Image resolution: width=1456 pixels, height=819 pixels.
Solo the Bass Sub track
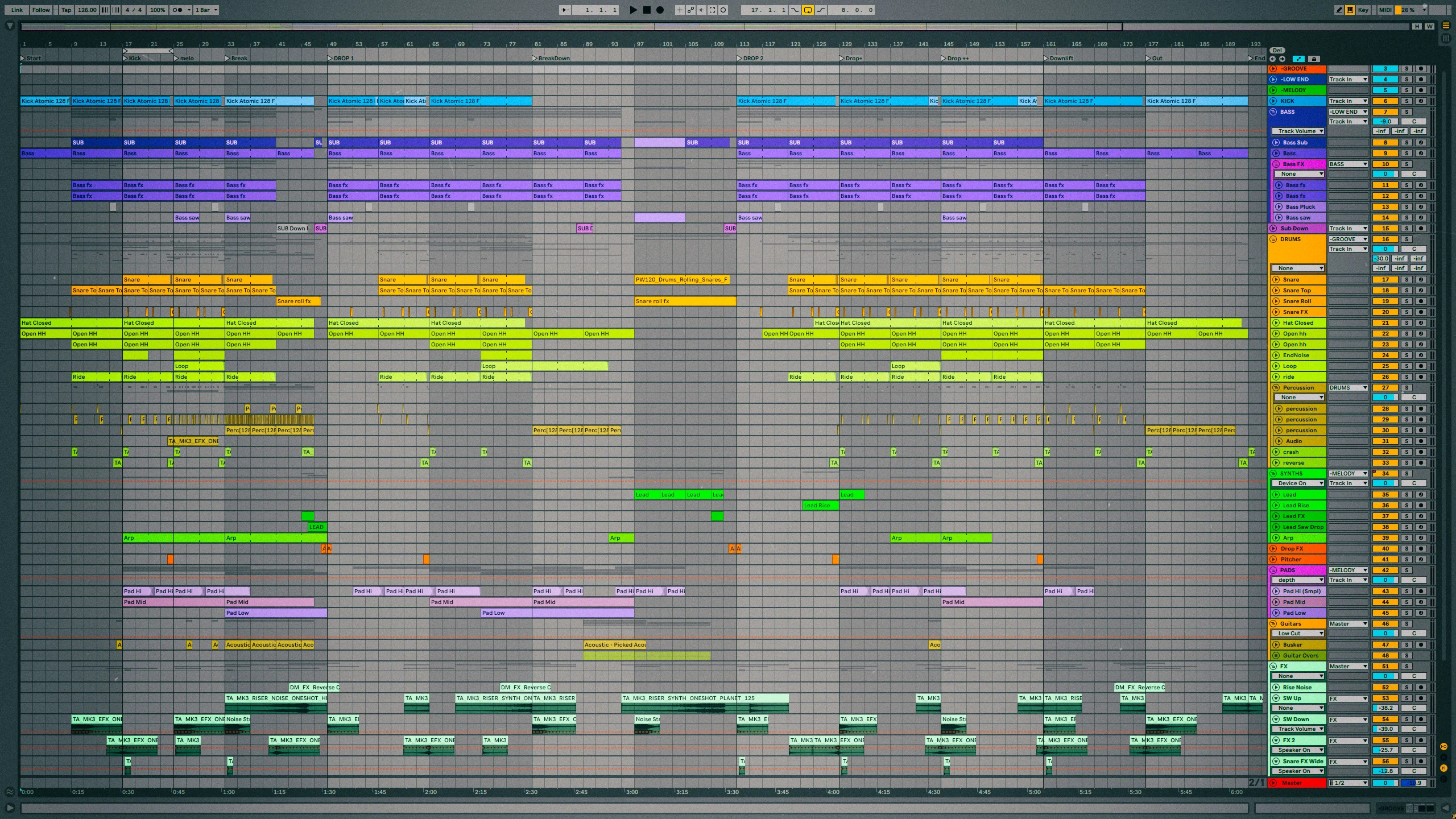point(1407,143)
